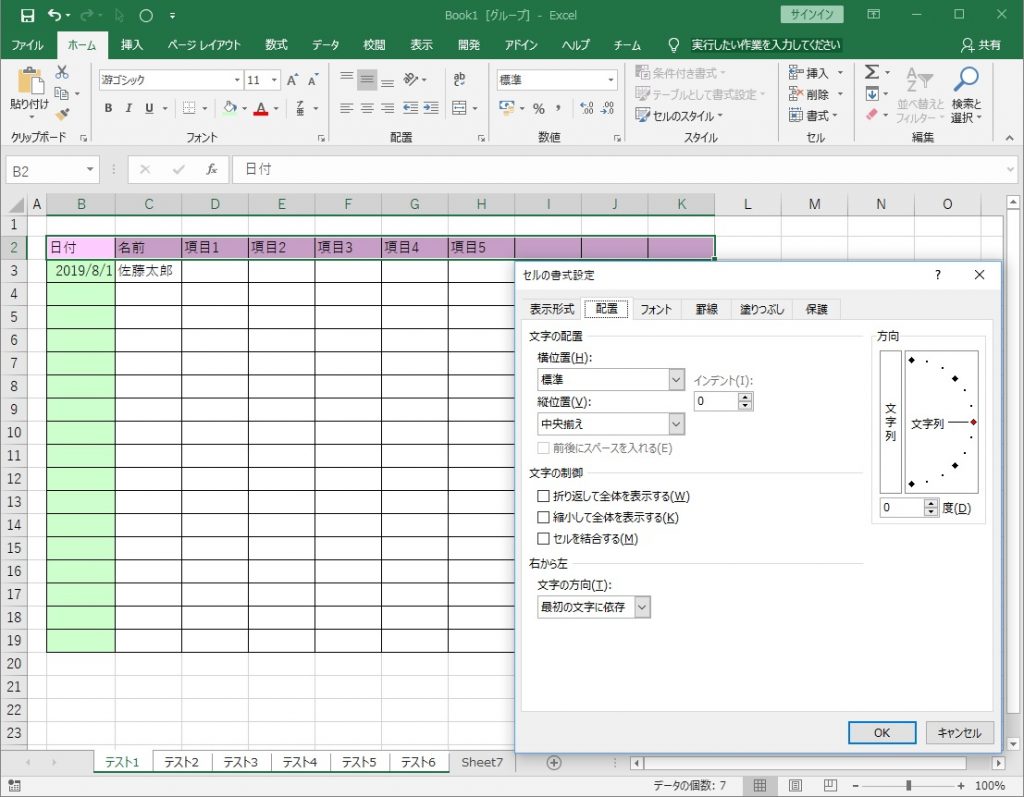The height and width of the screenshot is (797, 1024).
Task: Switch to 保護 tab in dialog
Action: coord(816,309)
